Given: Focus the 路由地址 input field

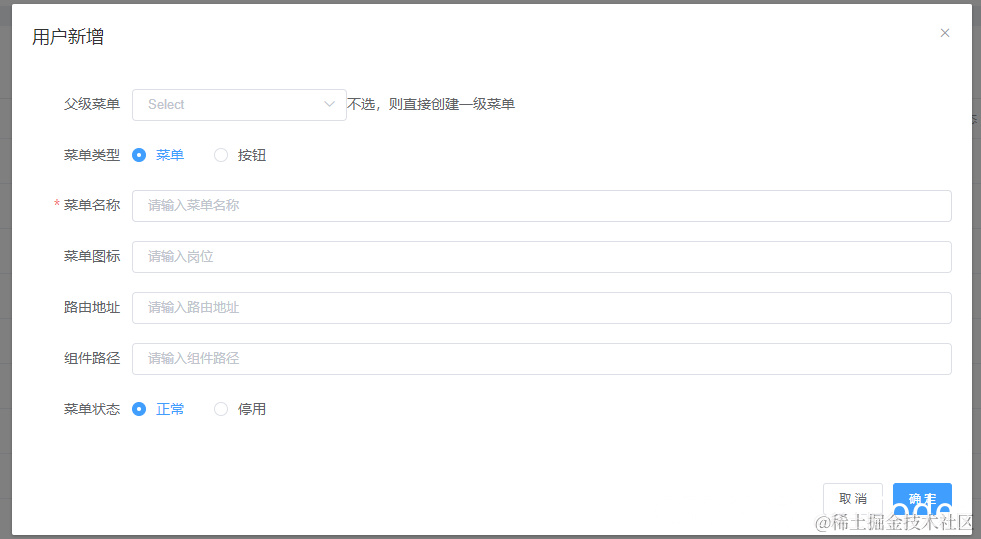Looking at the screenshot, I should tap(542, 308).
